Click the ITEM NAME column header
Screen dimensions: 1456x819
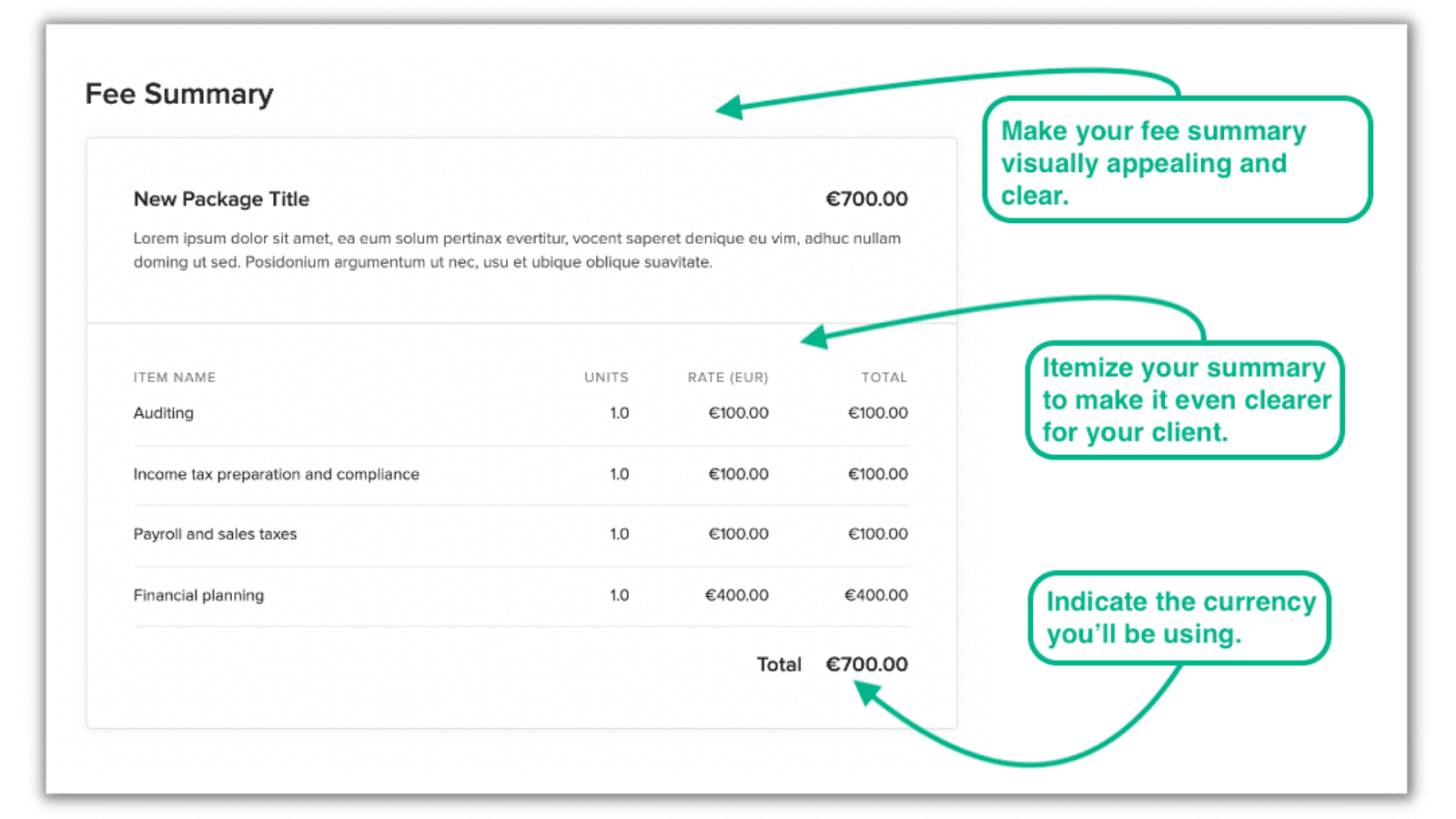click(x=175, y=377)
